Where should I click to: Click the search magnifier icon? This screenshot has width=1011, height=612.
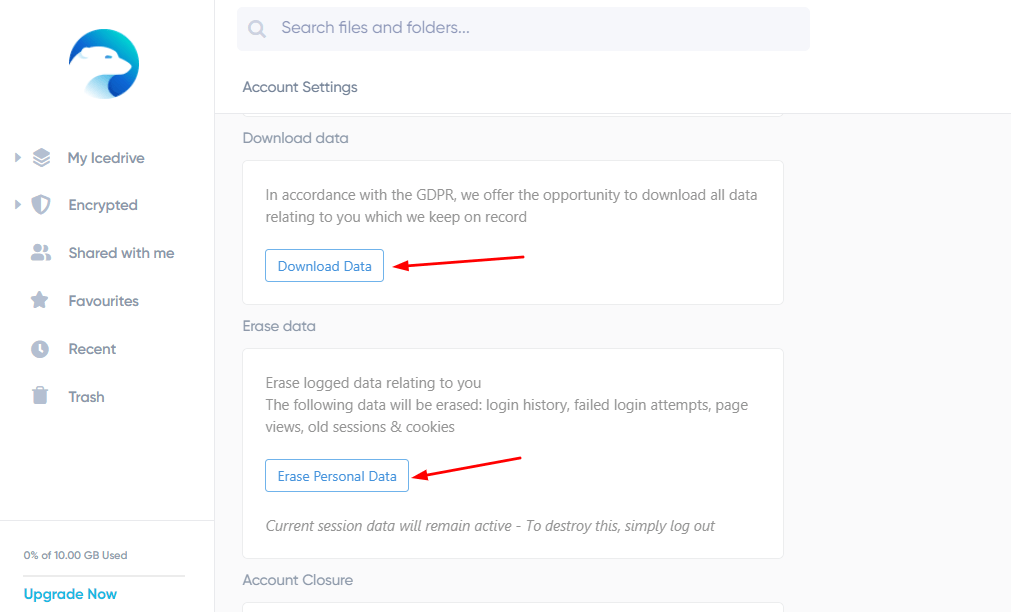[257, 28]
